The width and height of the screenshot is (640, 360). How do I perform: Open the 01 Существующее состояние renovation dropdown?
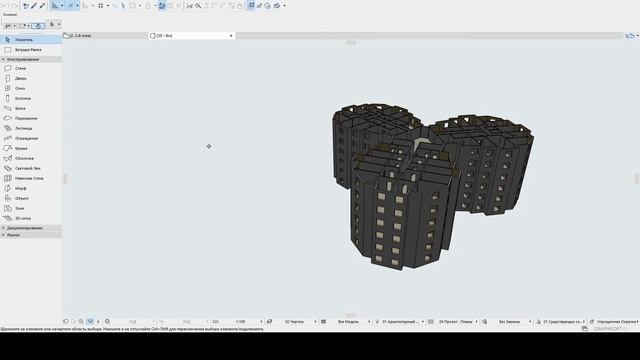pos(564,322)
